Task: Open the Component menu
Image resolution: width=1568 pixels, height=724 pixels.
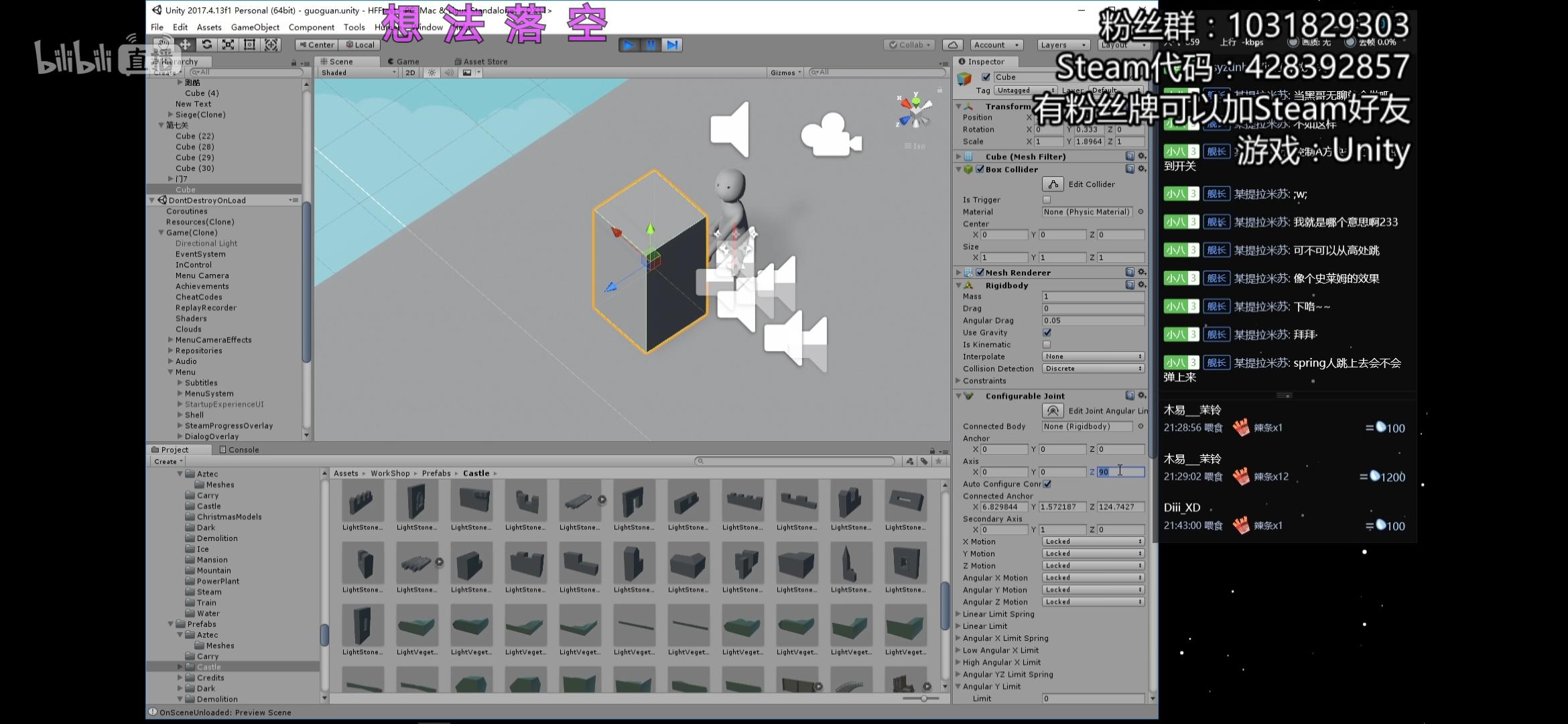Action: click(x=311, y=27)
